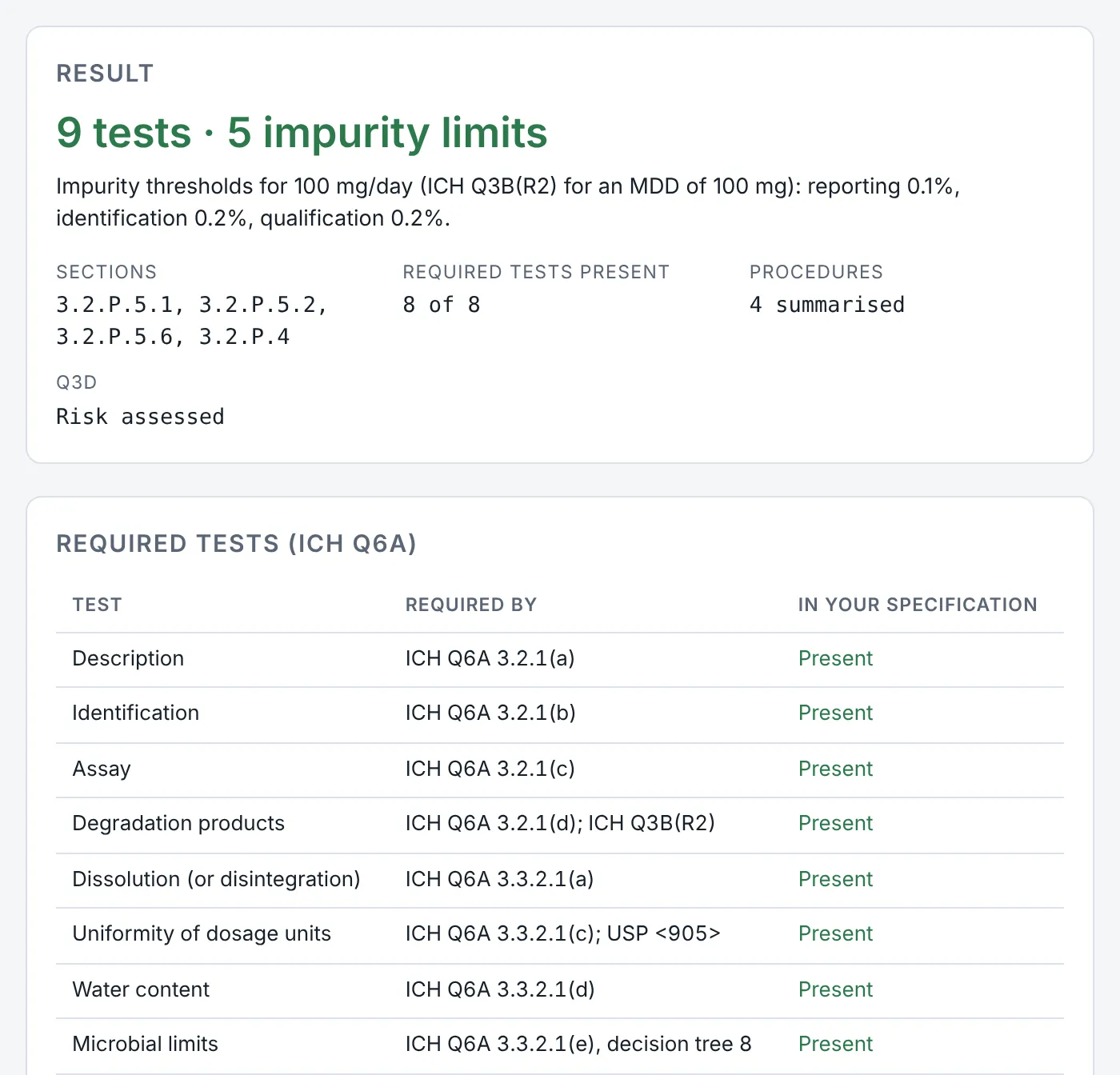Click the "9 tests · 5 impurity limits" heading
Image resolution: width=1120 pixels, height=1075 pixels.
[x=302, y=133]
